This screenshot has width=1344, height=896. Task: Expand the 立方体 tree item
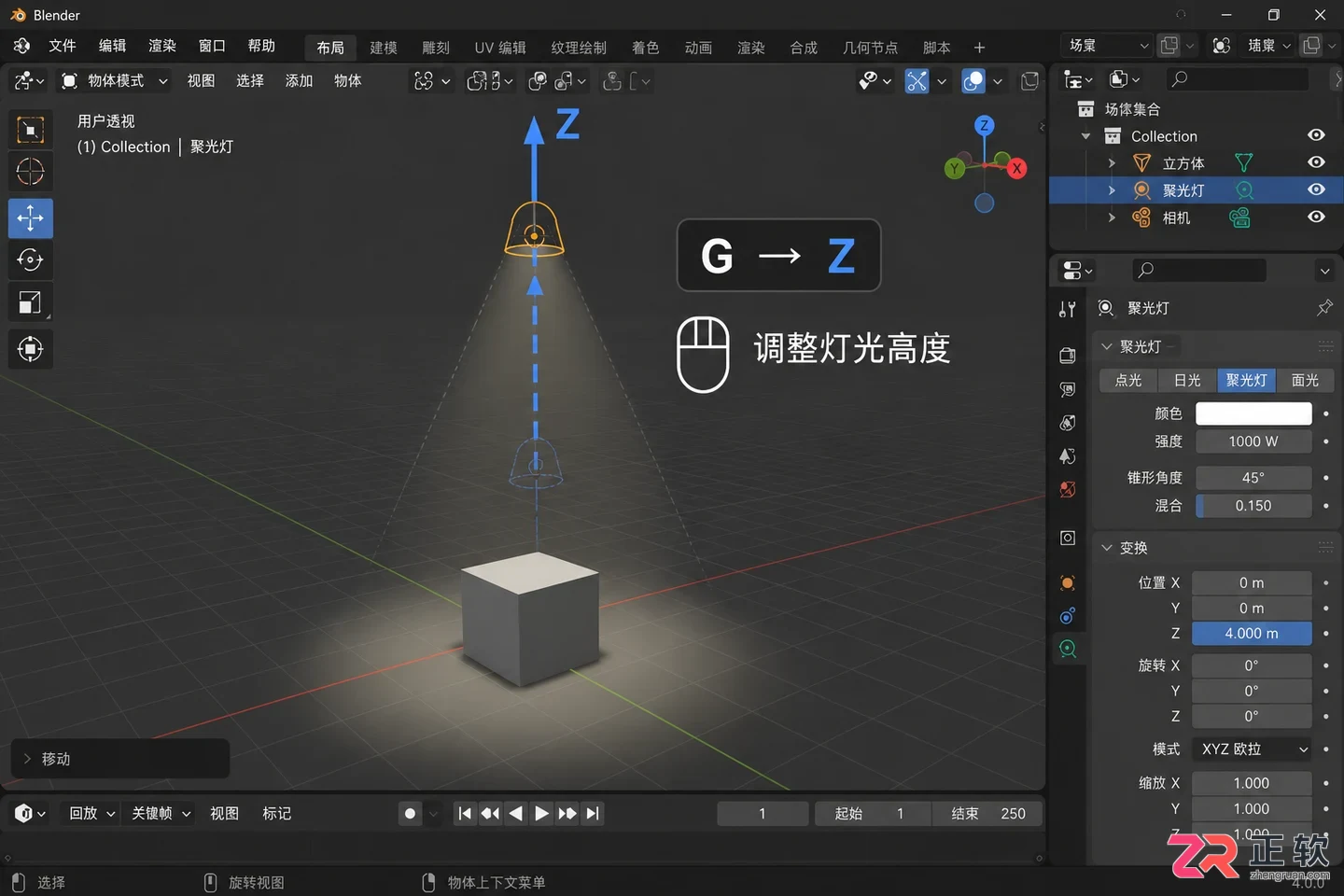tap(1112, 163)
